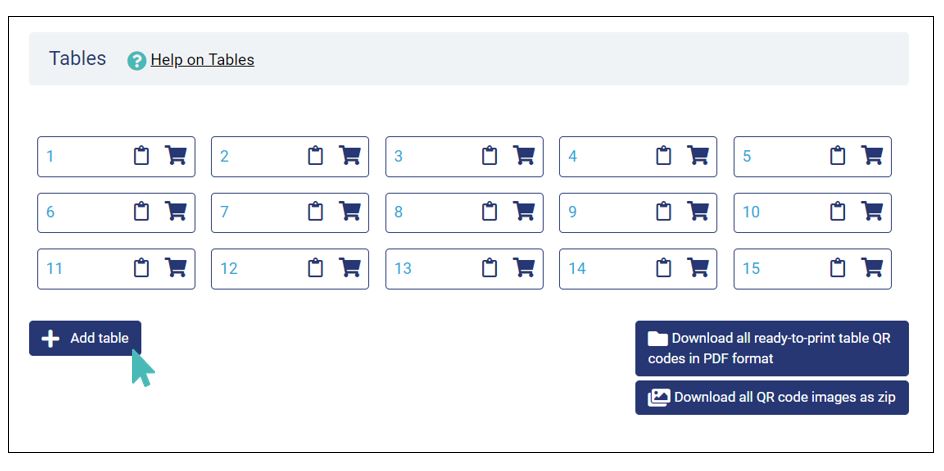Click the clipboard icon for table 14
The width and height of the screenshot is (944, 471).
tap(663, 267)
